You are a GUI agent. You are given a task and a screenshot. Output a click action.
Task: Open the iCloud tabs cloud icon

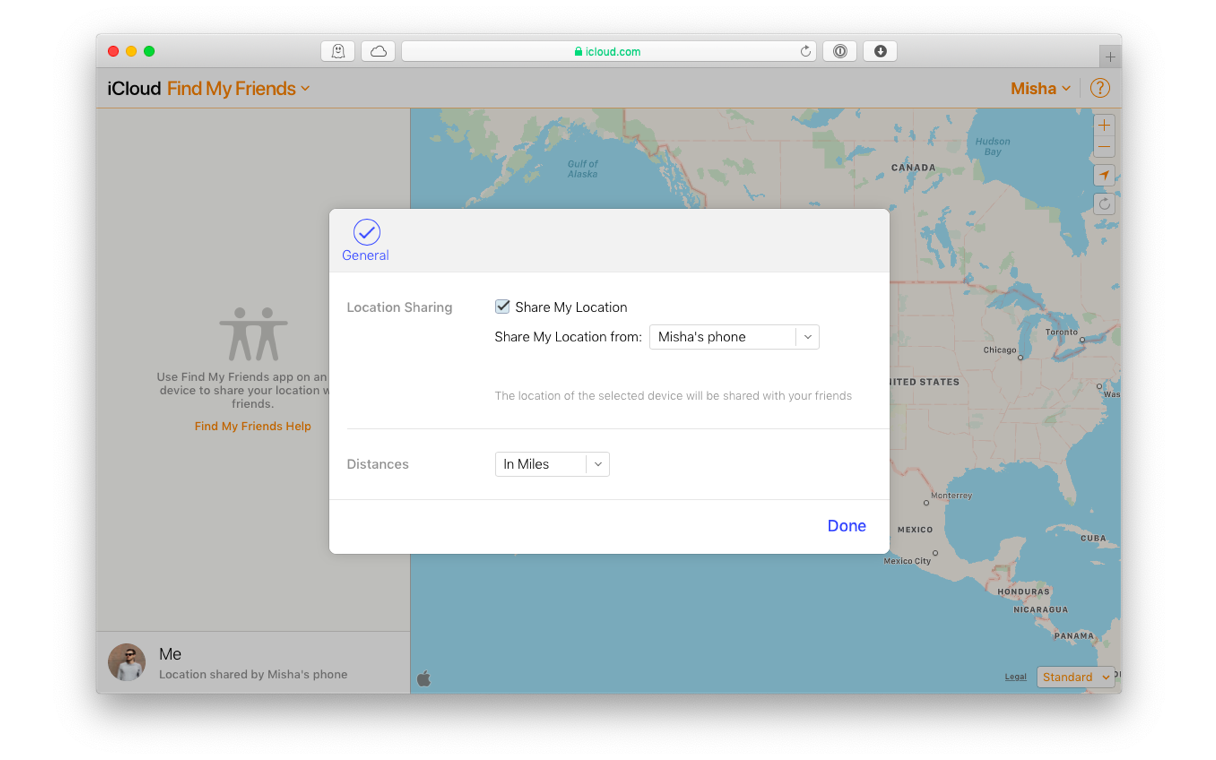(x=378, y=51)
